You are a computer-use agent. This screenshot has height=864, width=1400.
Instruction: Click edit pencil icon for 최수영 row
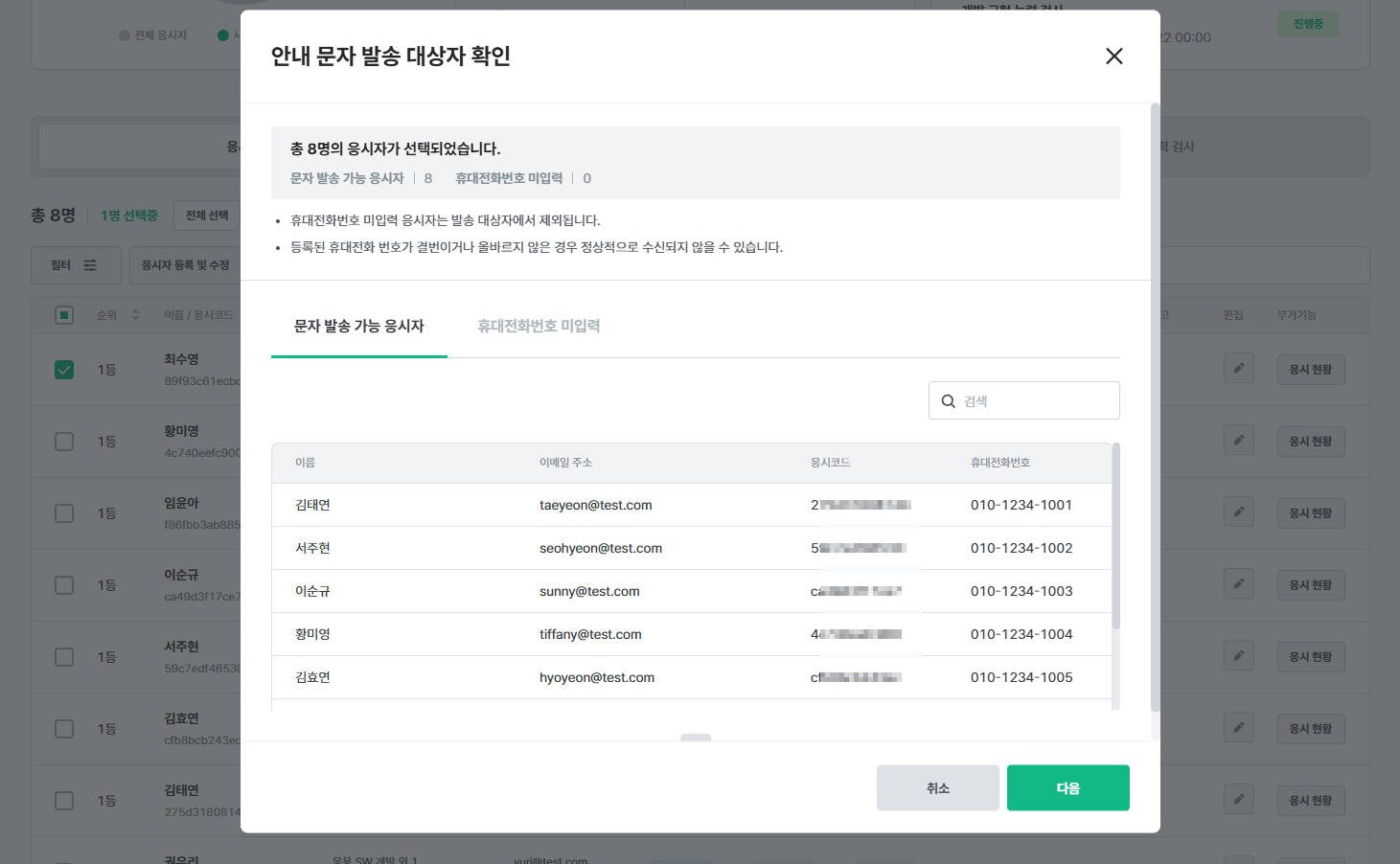pos(1238,369)
